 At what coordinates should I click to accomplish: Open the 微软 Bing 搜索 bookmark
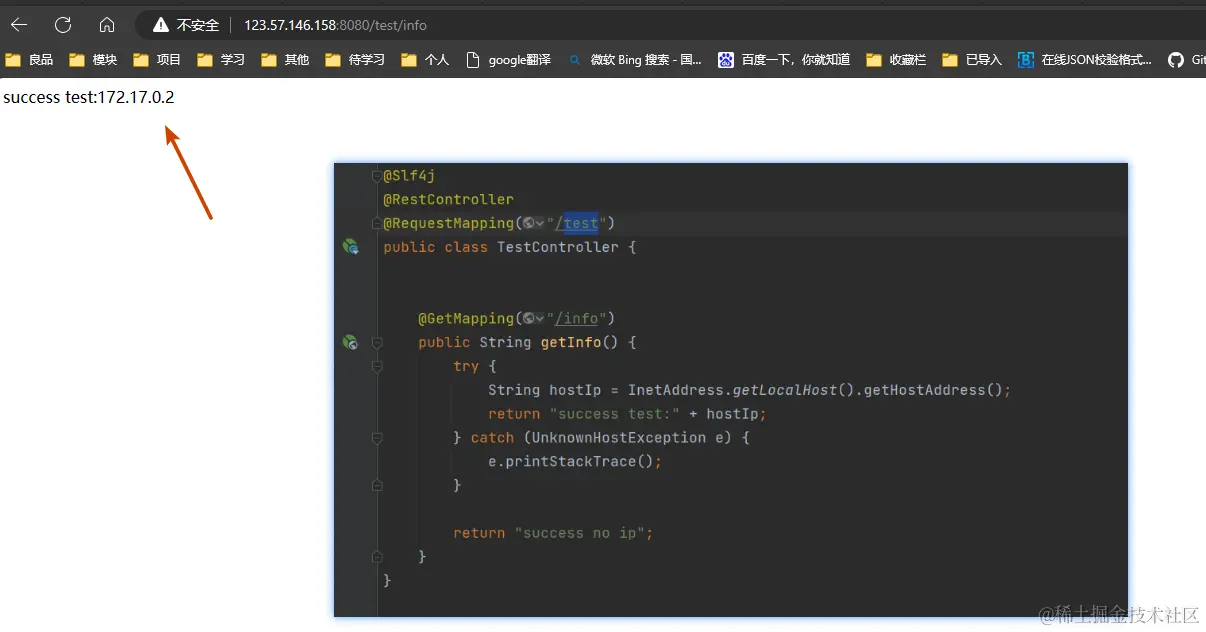click(x=635, y=60)
